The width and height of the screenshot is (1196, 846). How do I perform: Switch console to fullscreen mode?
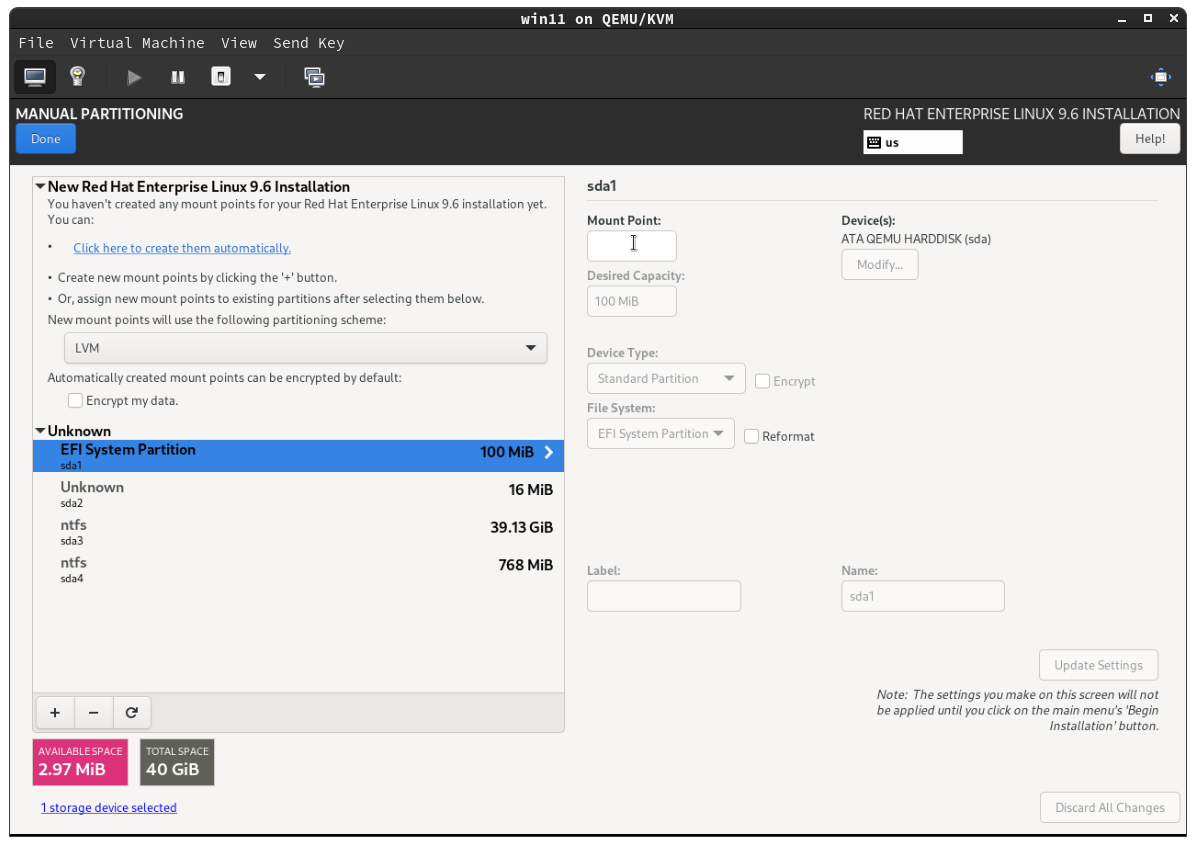(1160, 77)
